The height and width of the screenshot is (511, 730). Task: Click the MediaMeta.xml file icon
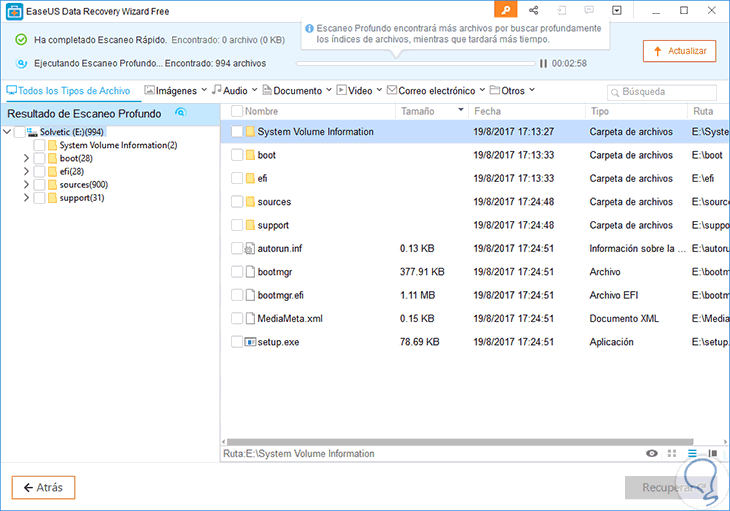click(250, 318)
